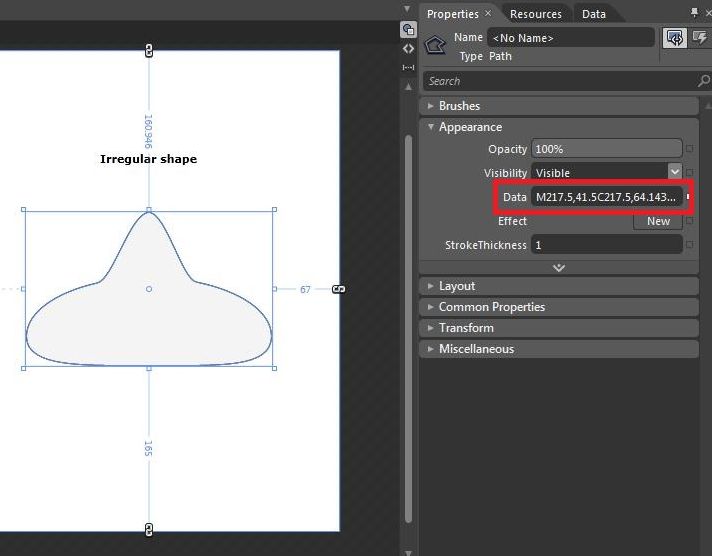Click scroll-up arrow in the view strip
The height and width of the screenshot is (556, 712).
408,86
